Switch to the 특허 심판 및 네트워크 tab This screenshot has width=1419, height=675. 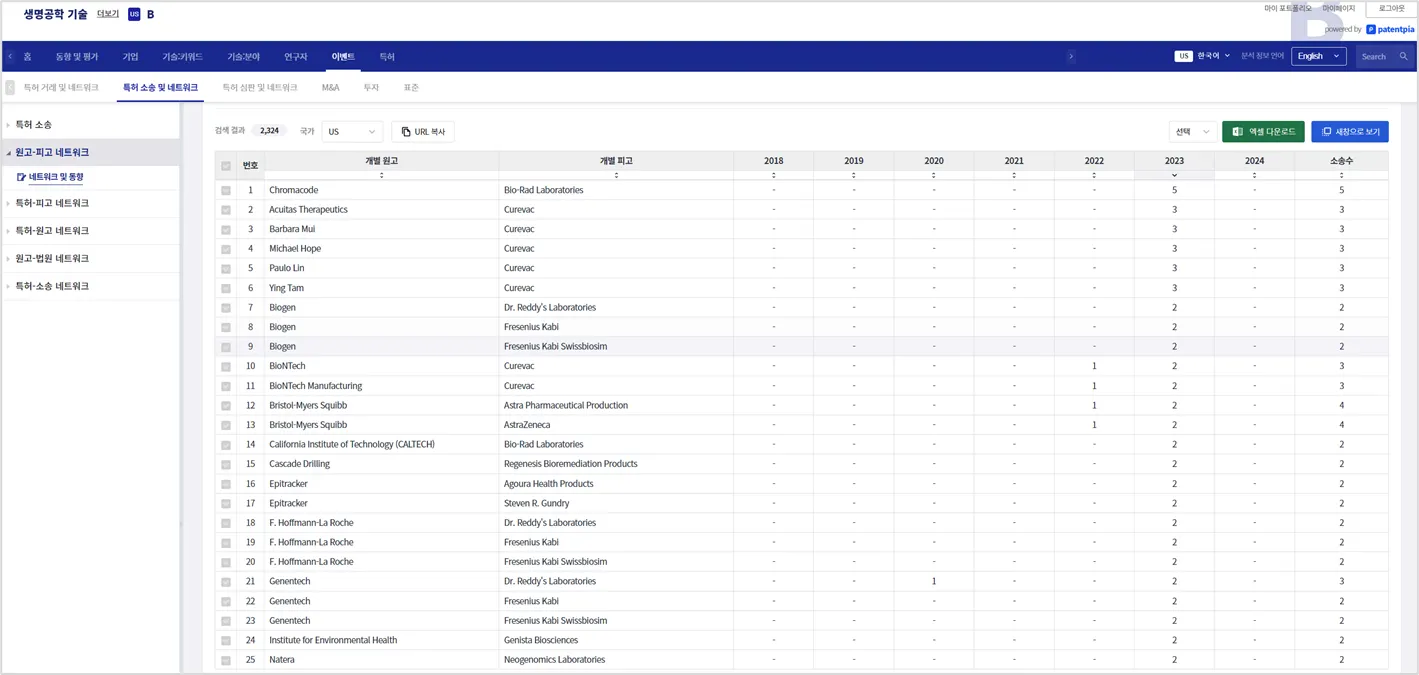click(x=259, y=88)
